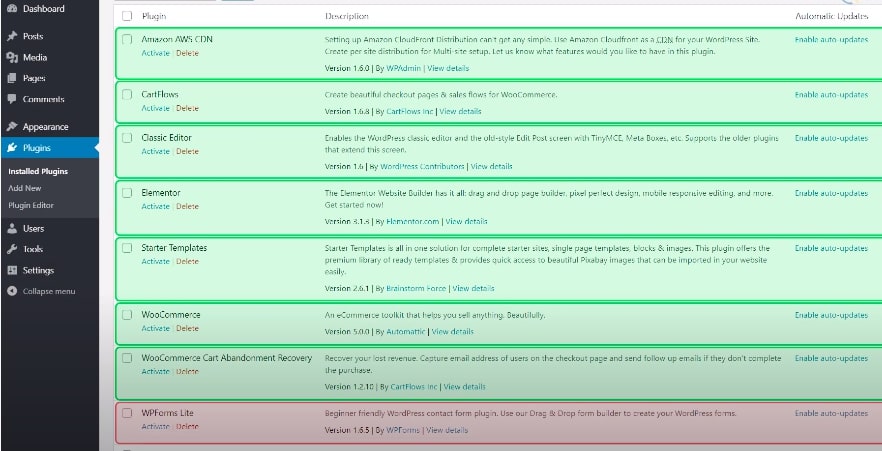This screenshot has height=451, width=882.
Task: Check the WPForms Lite checkbox
Action: (x=127, y=413)
